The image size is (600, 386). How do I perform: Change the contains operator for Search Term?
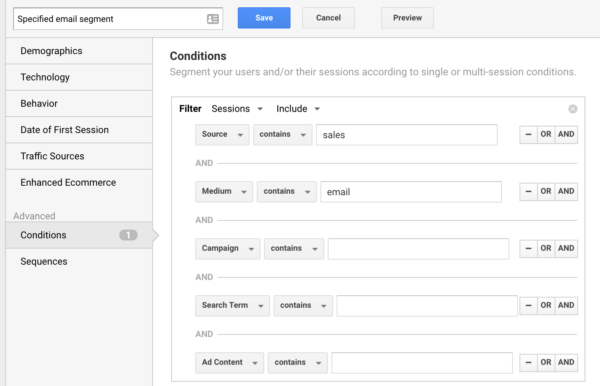(303, 306)
